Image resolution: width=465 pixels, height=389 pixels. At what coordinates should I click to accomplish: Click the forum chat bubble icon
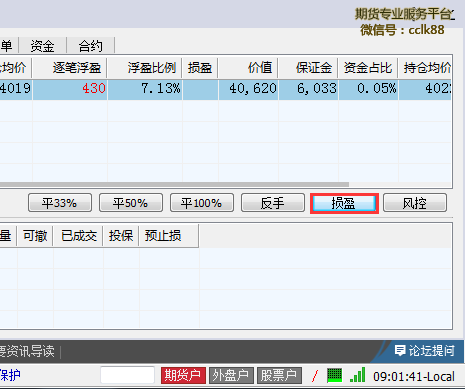coord(400,351)
